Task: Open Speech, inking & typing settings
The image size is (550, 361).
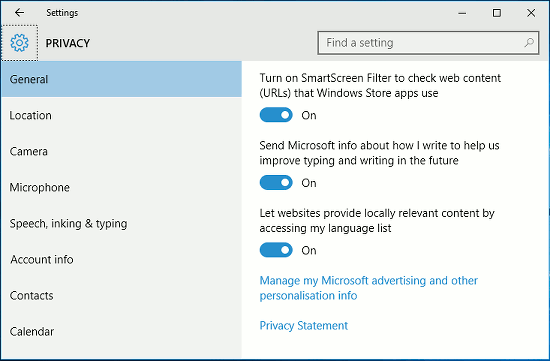Action: 121,223
